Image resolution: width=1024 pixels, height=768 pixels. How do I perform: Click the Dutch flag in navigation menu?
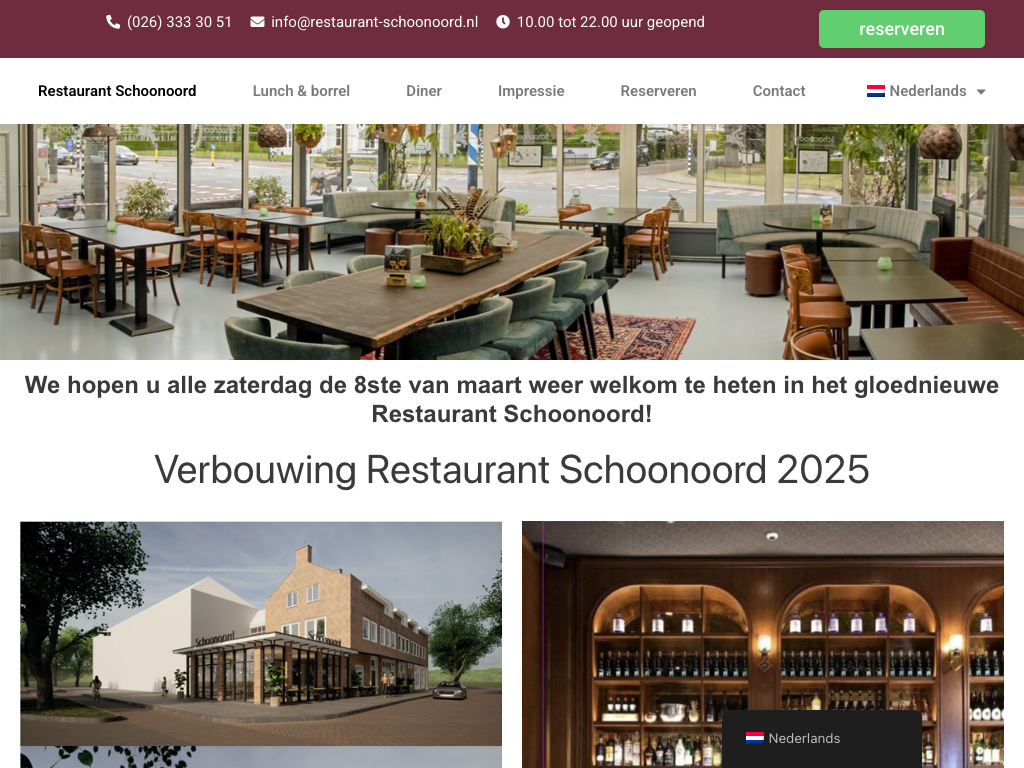point(876,91)
